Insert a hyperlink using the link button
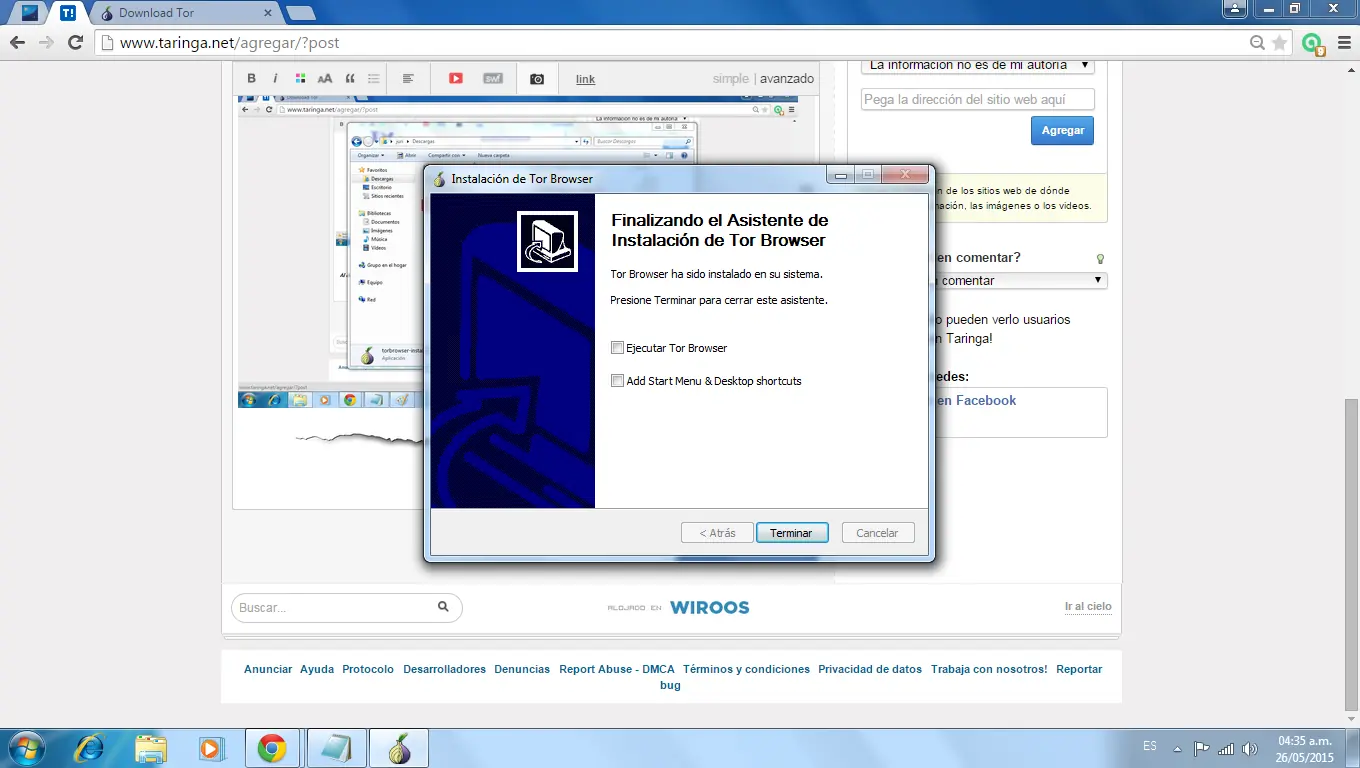The width and height of the screenshot is (1360, 768). point(585,79)
